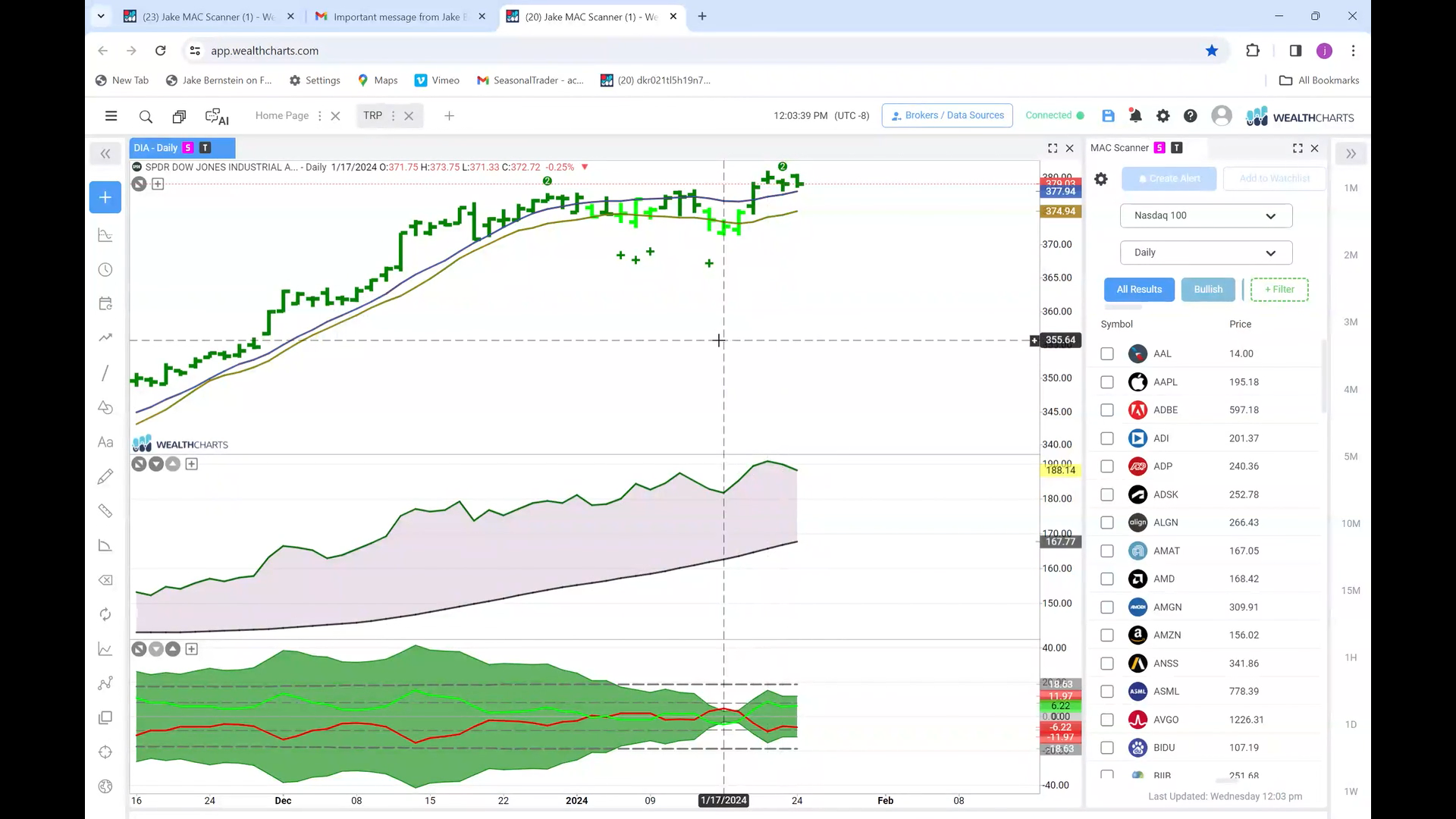
Task: Open the SeasonalTrader bookmark
Action: 530,80
